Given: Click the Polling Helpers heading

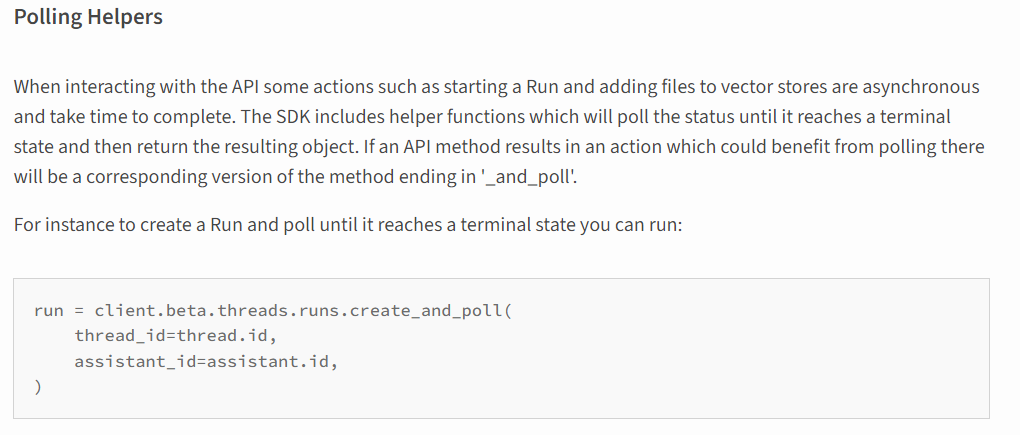Looking at the screenshot, I should coord(88,17).
